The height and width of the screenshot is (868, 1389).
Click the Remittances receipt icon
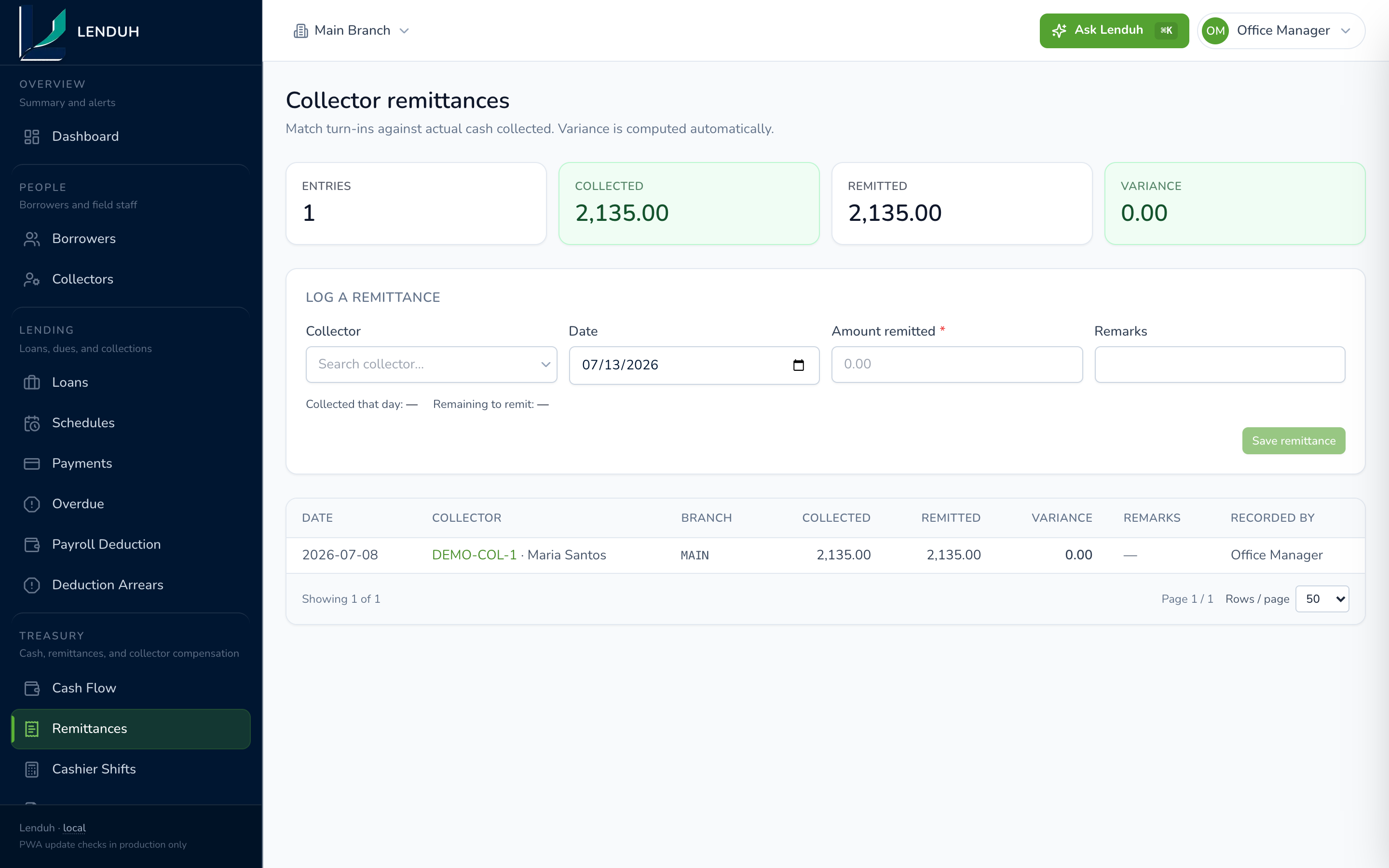click(31, 729)
